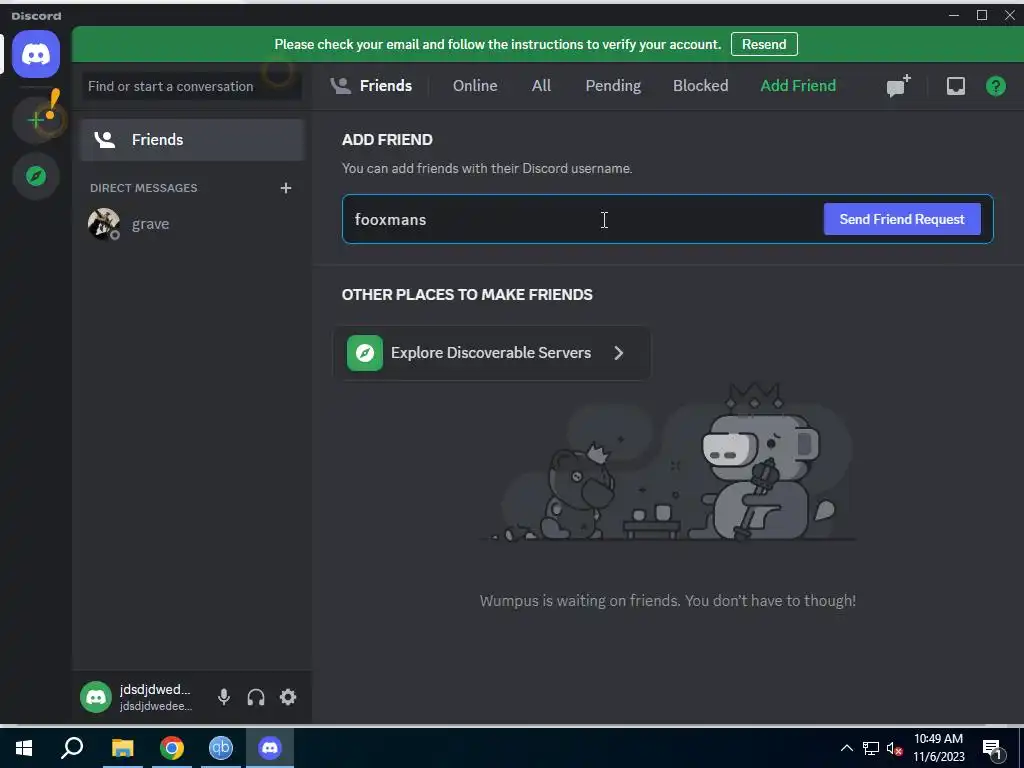This screenshot has width=1024, height=768.
Task: Show hidden system tray icons
Action: [846, 748]
